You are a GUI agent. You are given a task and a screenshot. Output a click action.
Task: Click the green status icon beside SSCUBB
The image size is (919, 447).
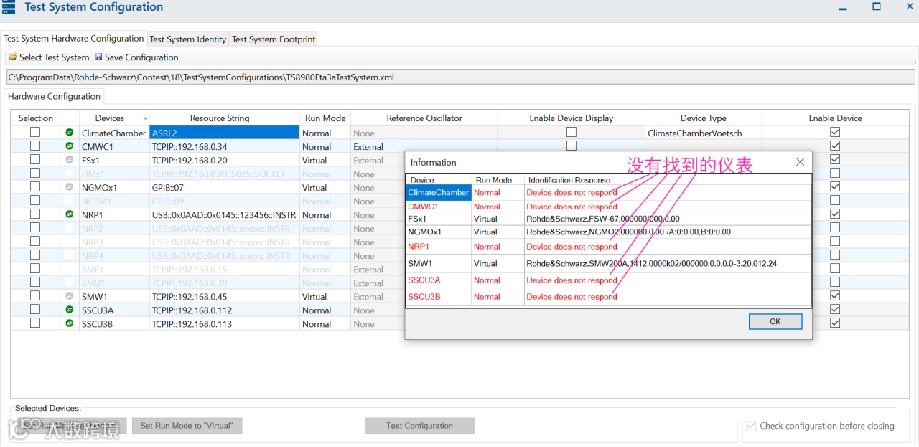click(70, 323)
